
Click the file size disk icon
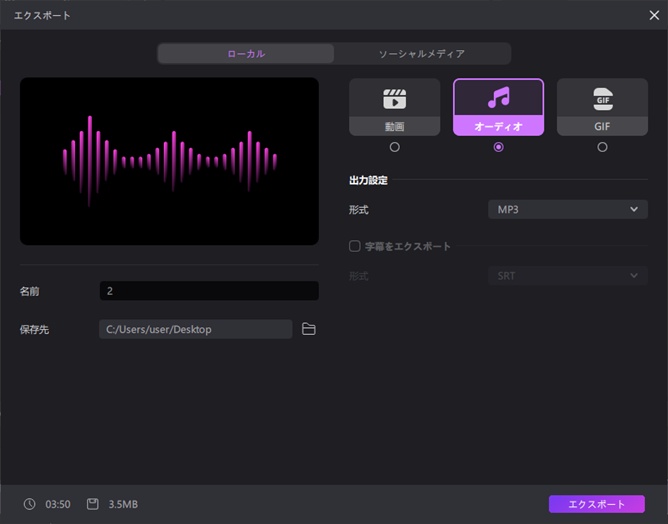pos(92,504)
